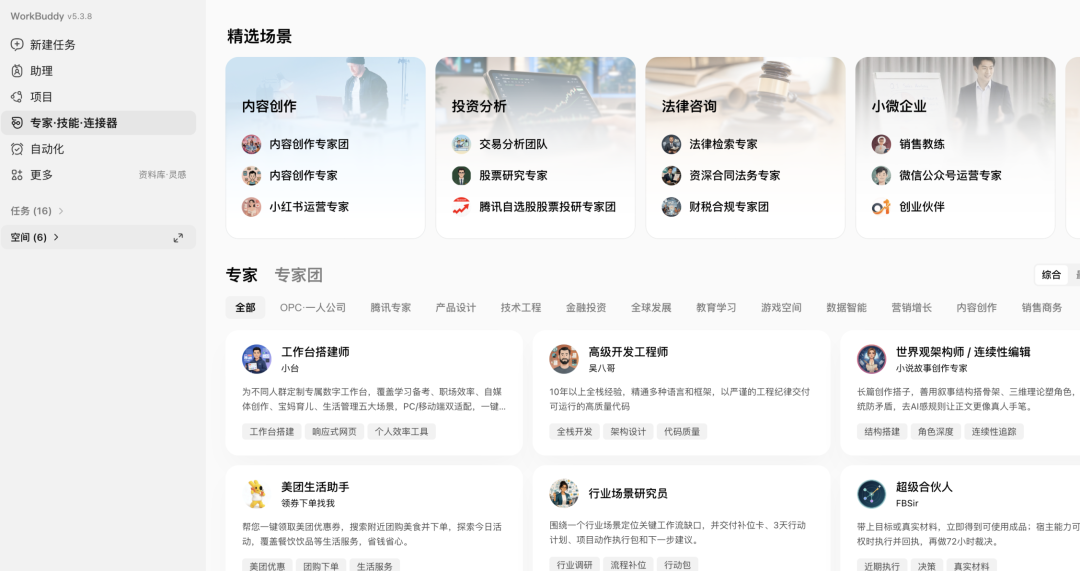Filter by 数据智能 category

tap(847, 308)
